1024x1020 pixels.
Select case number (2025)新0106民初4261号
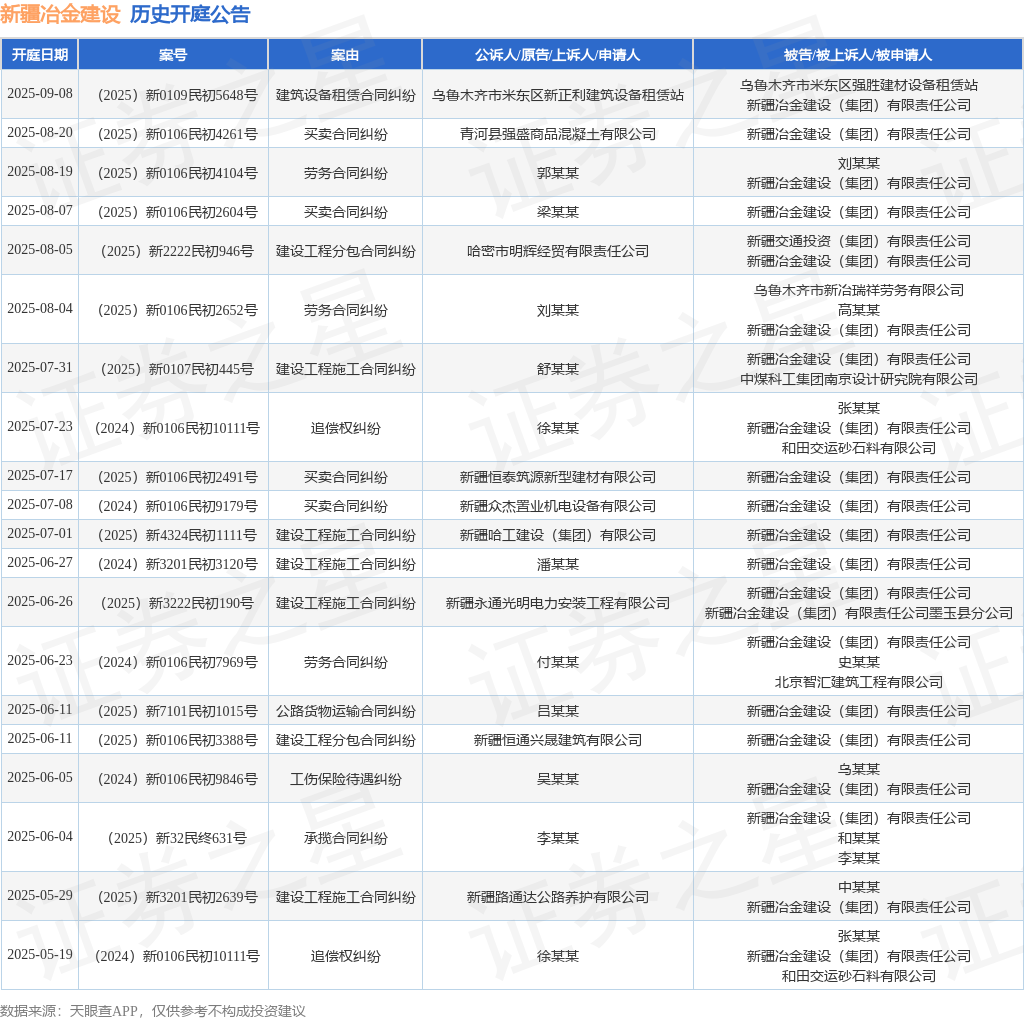point(177,135)
